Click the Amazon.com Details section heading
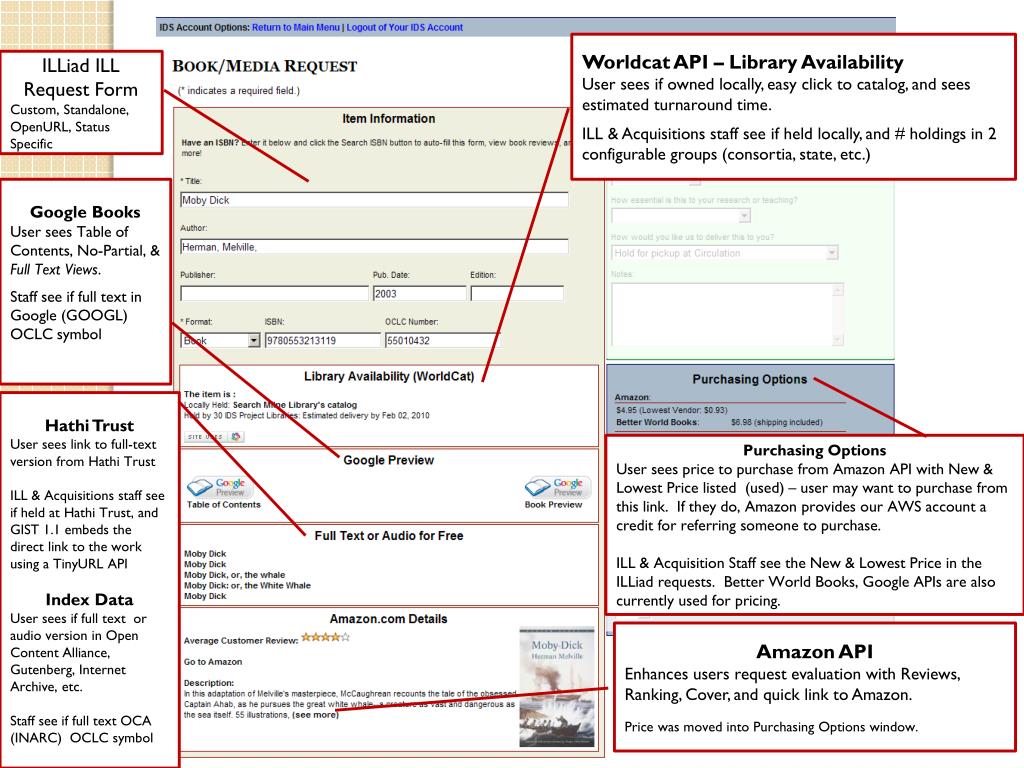 (389, 619)
